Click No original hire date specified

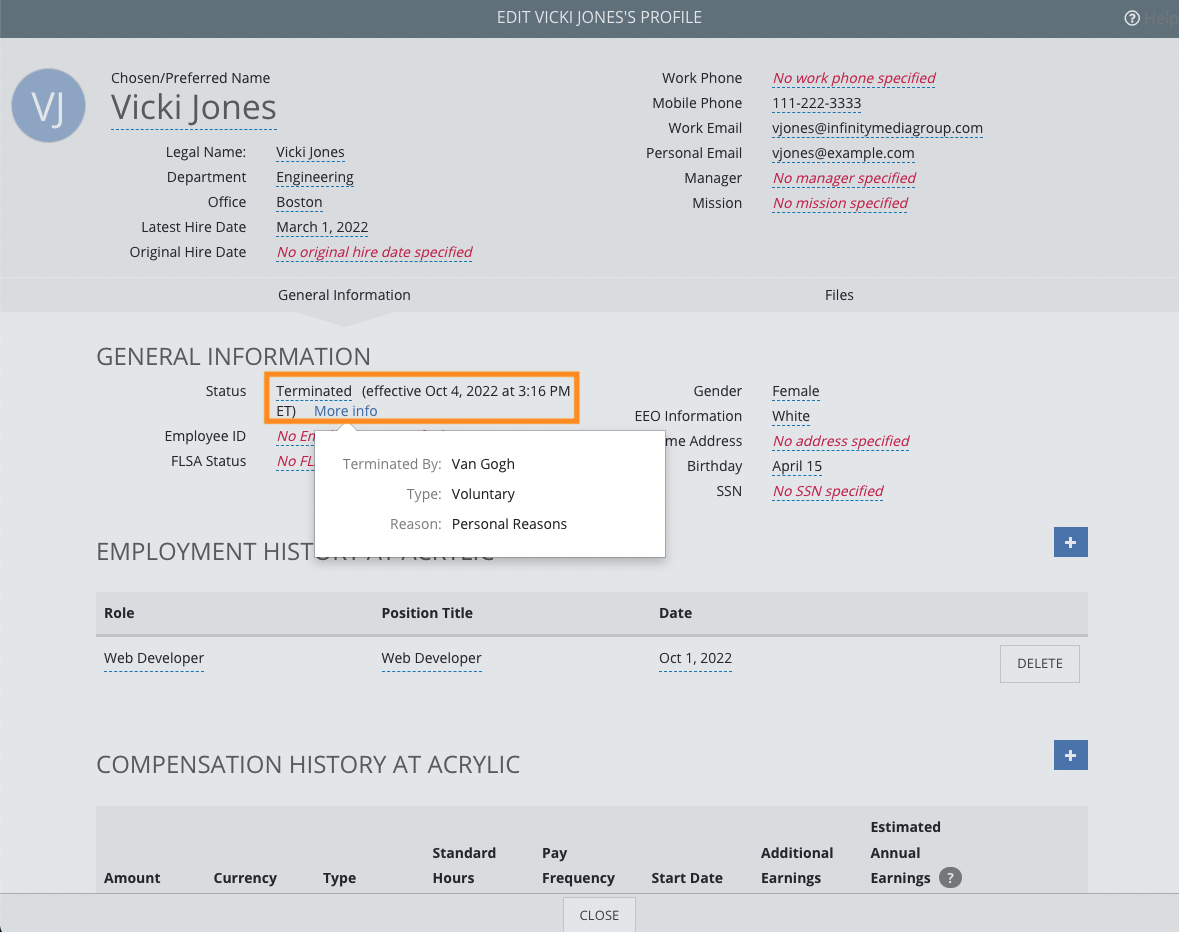[374, 252]
